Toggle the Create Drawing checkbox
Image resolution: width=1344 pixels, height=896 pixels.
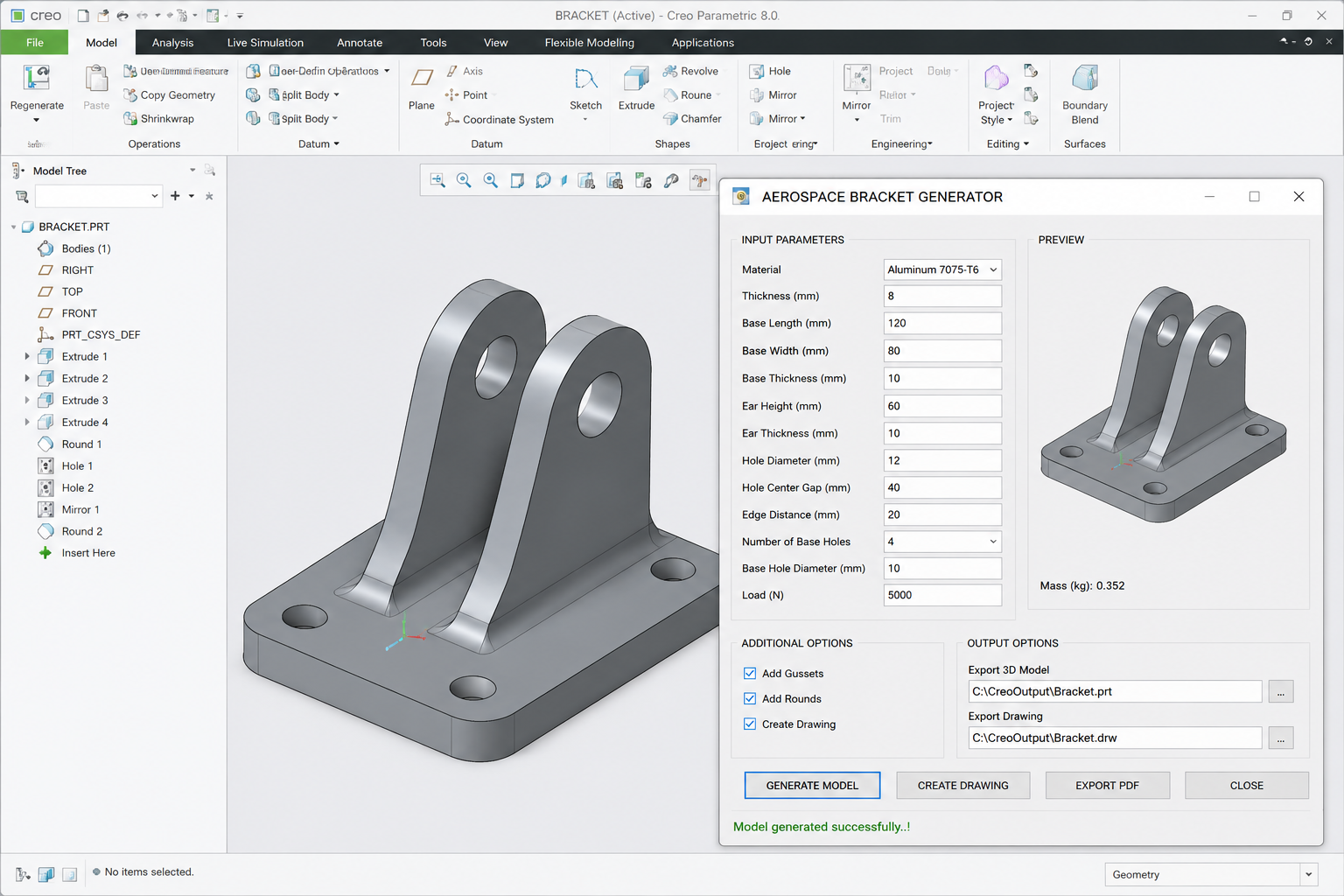coord(750,724)
